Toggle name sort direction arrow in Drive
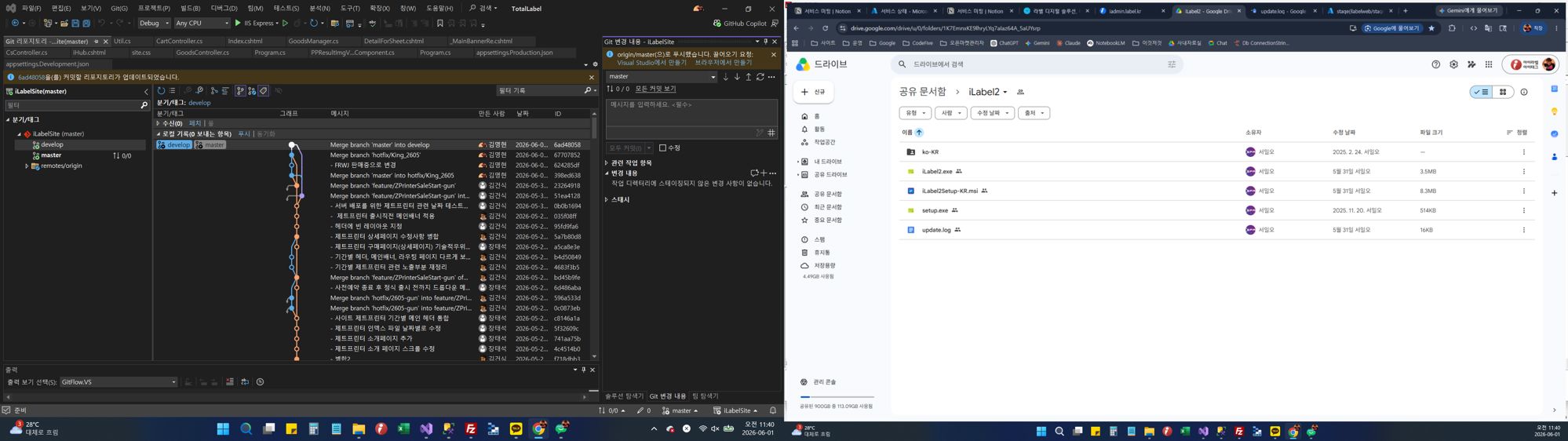Image resolution: width=1568 pixels, height=441 pixels. point(919,133)
